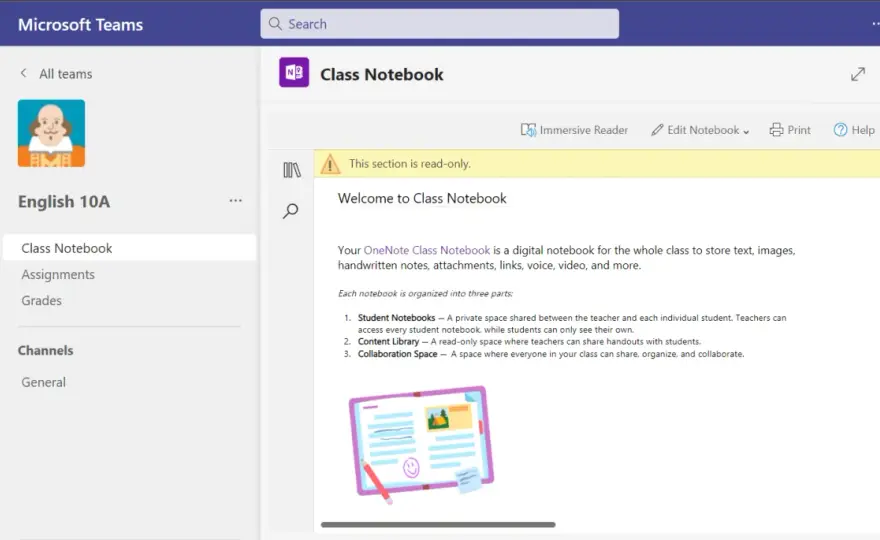Click the Edit Notebook pencil icon

(x=657, y=130)
